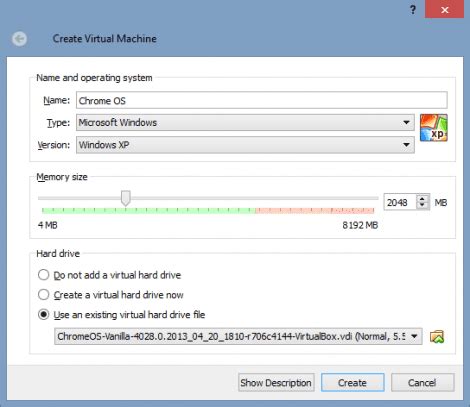
Task: Click the Show Description button
Action: pyautogui.click(x=276, y=383)
